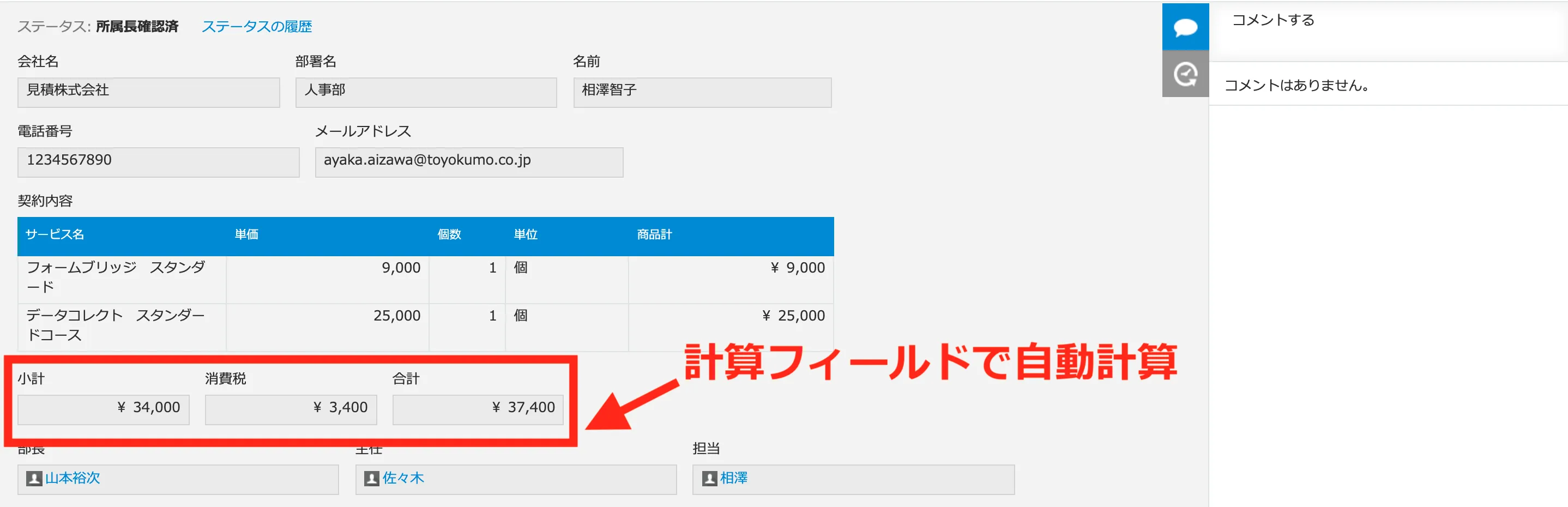Screen dimensions: 1568x507
Task: Click the 小計 field showing ¥ 34,000
Action: tap(103, 409)
